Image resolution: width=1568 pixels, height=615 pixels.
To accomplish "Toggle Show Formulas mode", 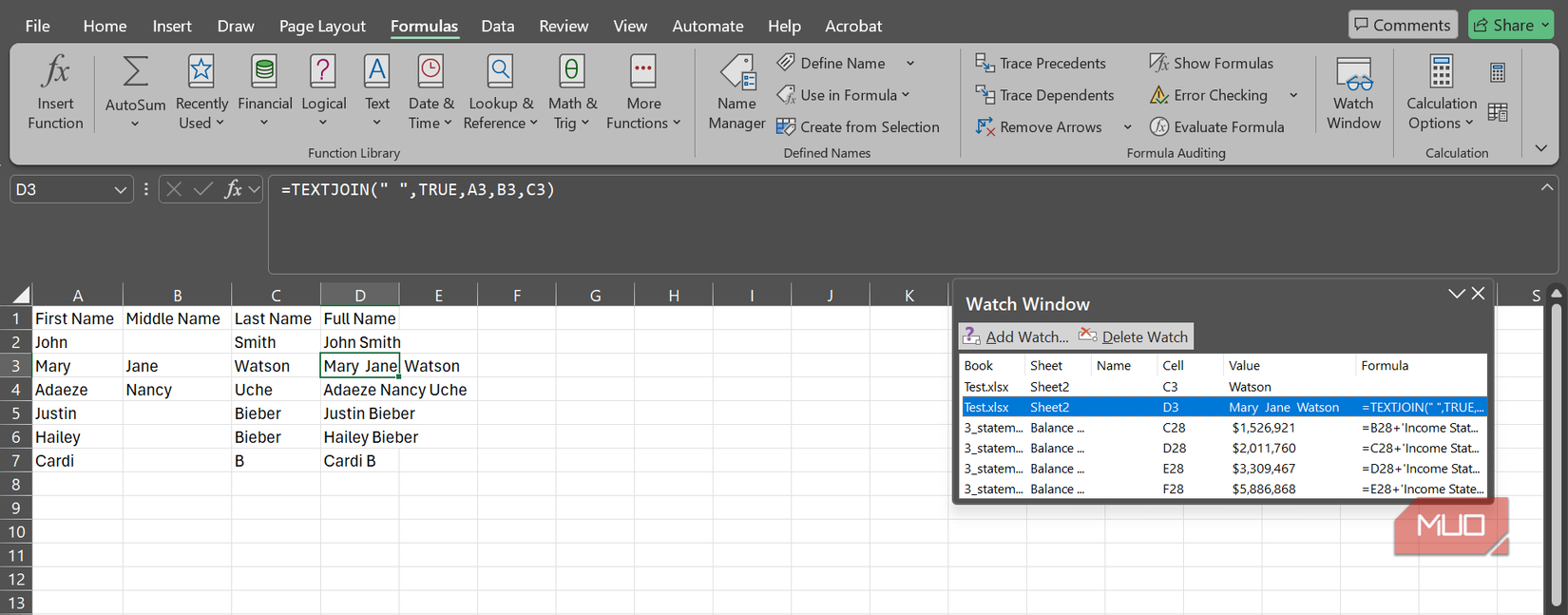I will [1212, 63].
